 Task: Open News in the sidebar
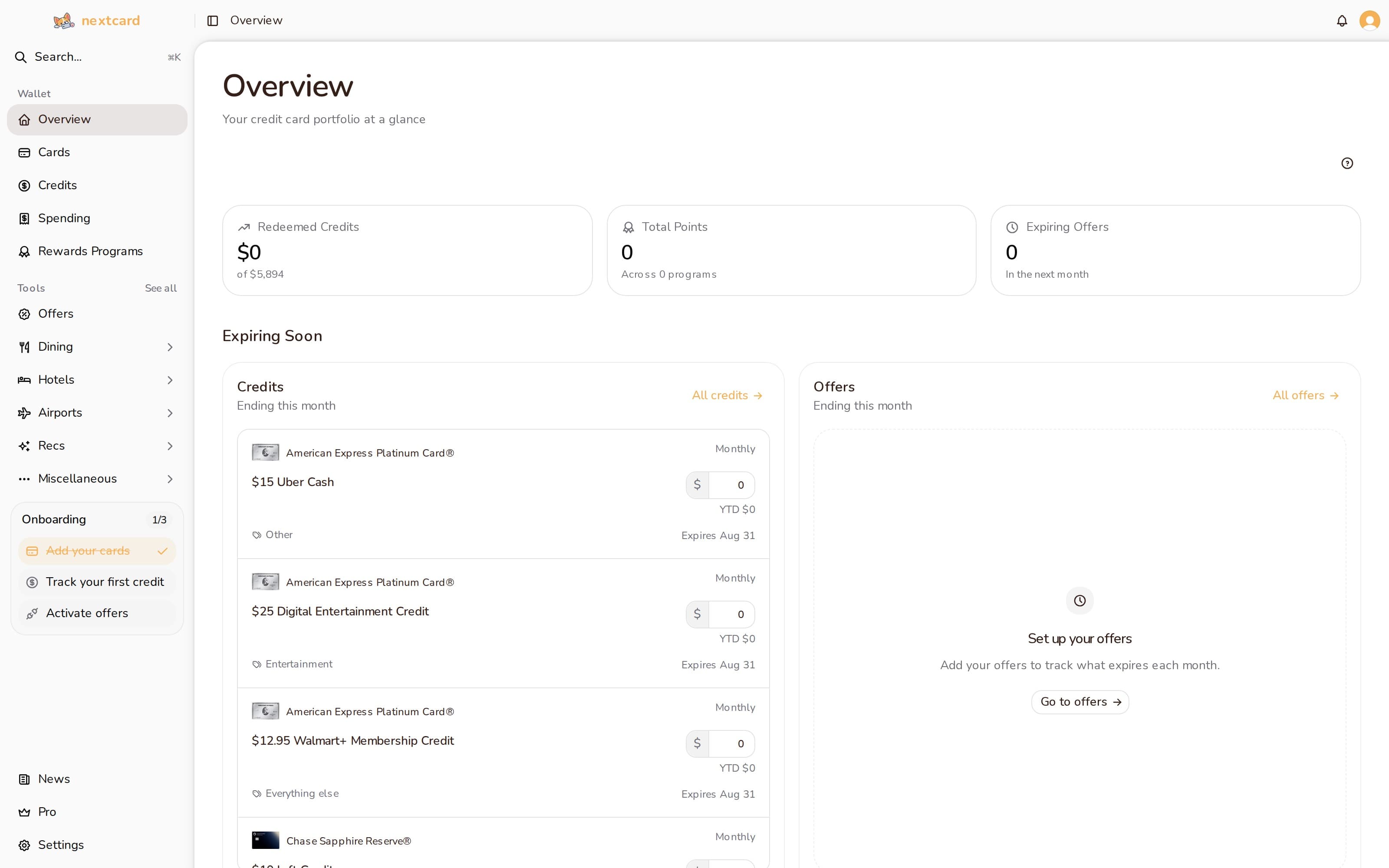[97, 779]
